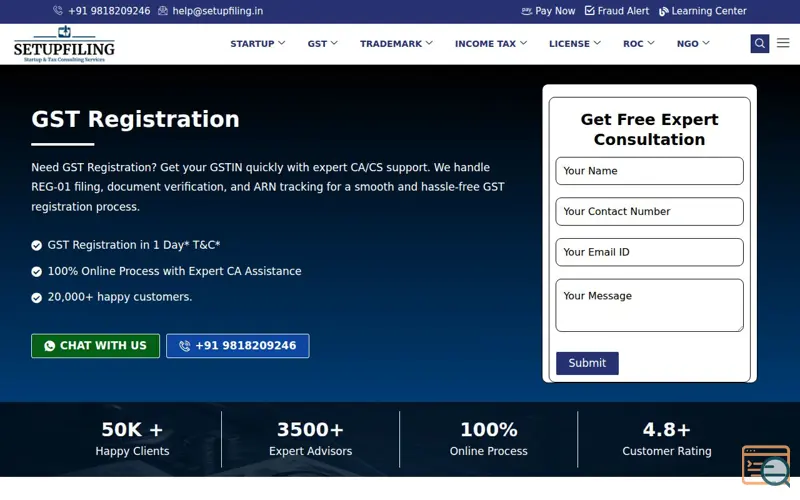The height and width of the screenshot is (500, 800).
Task: Click check icon beside 100% Online Process
Action: 36,271
